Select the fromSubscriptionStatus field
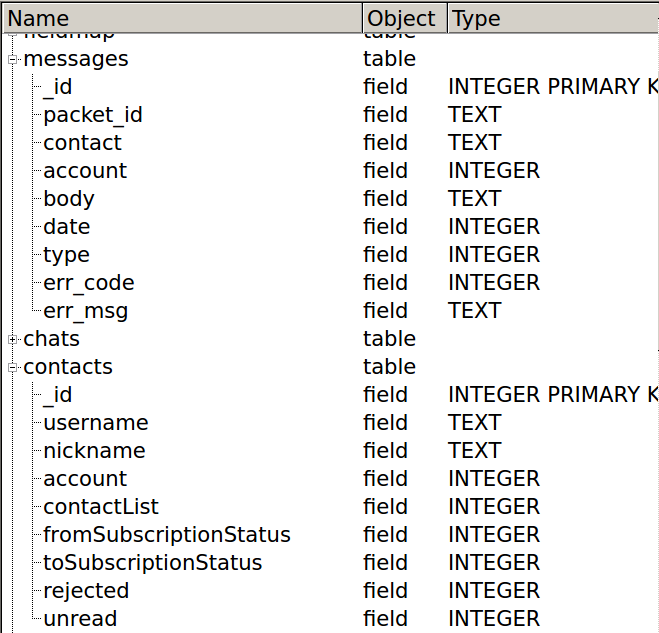 point(167,535)
